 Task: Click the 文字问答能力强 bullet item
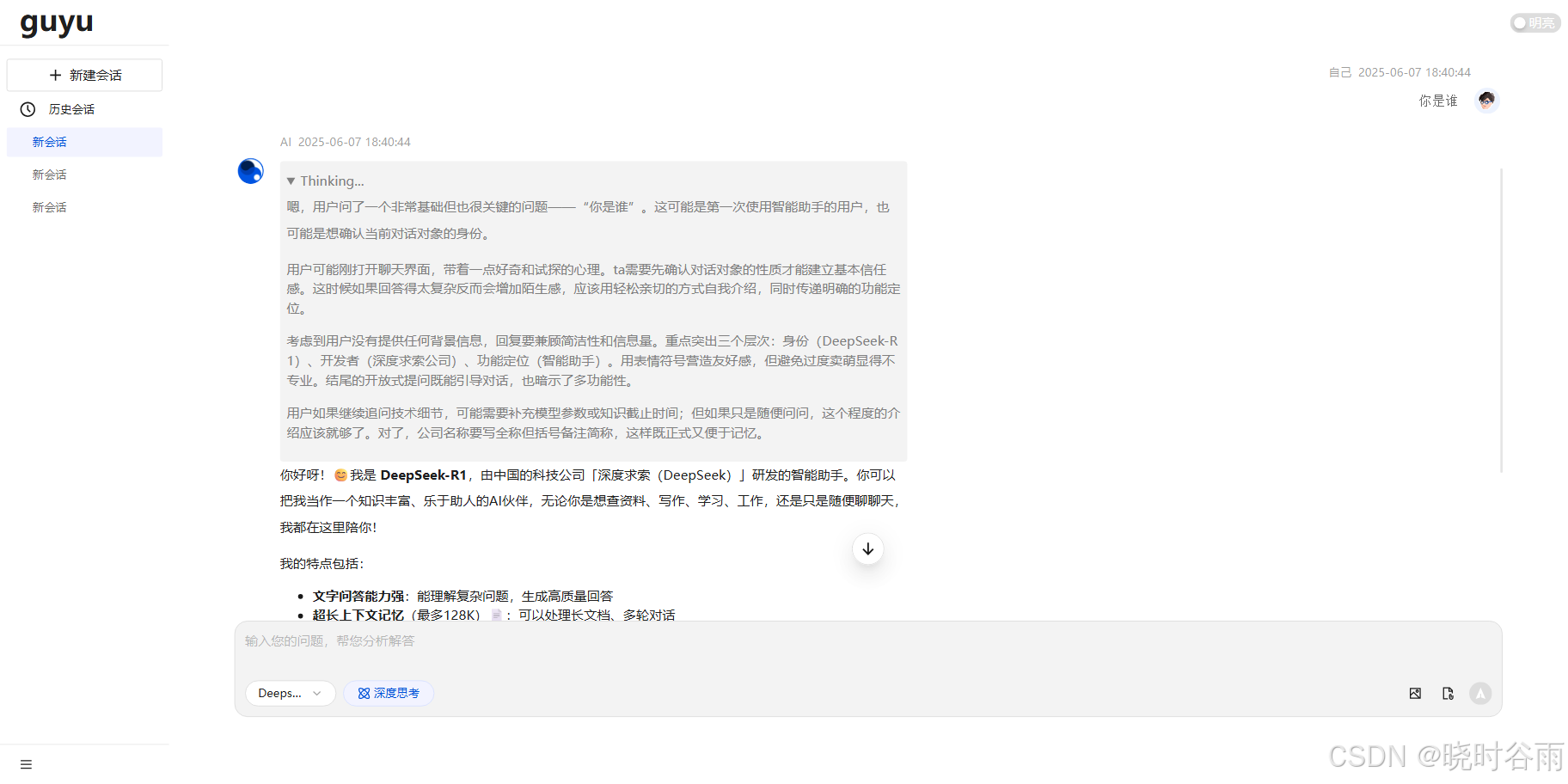(x=462, y=596)
